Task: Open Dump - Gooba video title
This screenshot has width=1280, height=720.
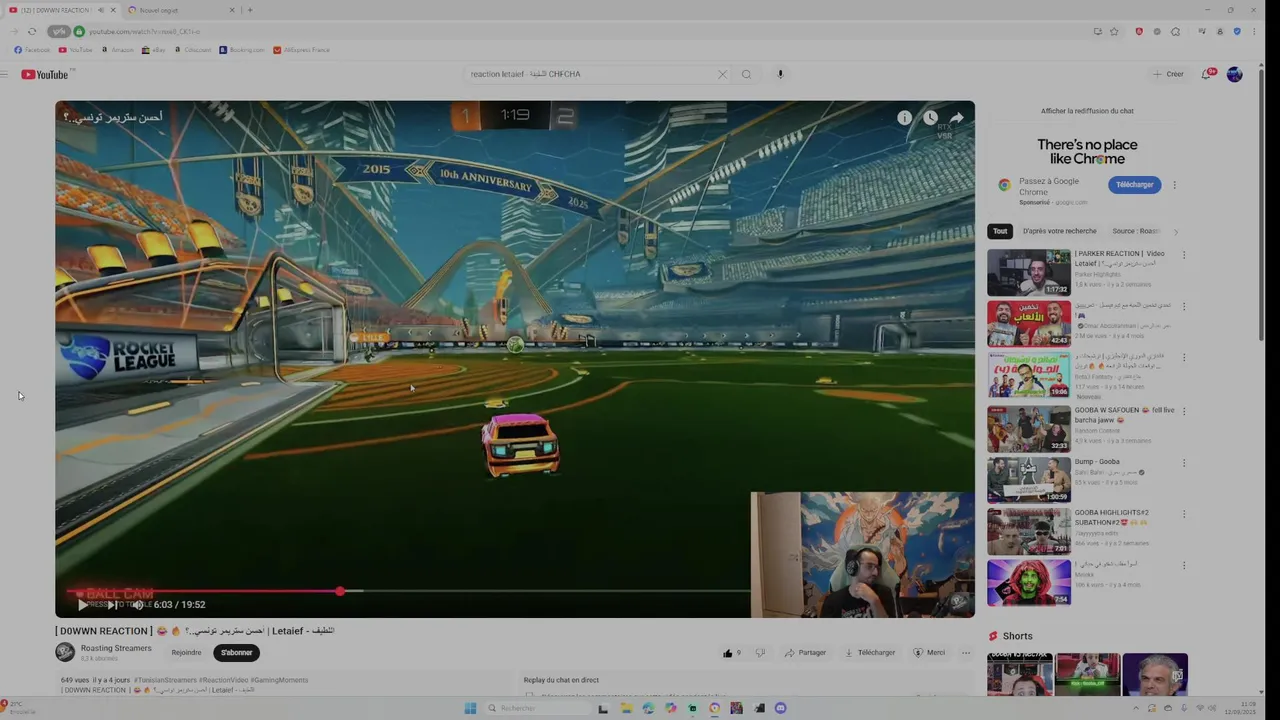Action: (x=1097, y=462)
